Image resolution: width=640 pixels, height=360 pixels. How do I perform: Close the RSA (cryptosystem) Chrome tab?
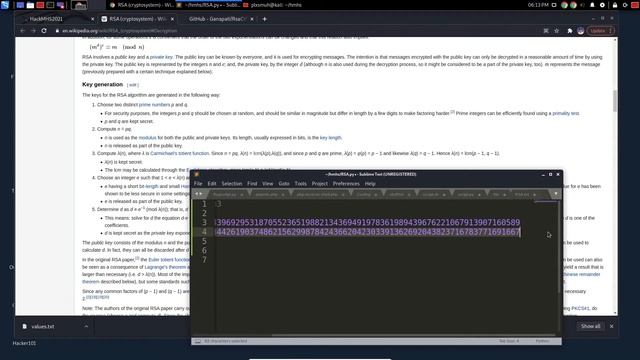(x=172, y=19)
